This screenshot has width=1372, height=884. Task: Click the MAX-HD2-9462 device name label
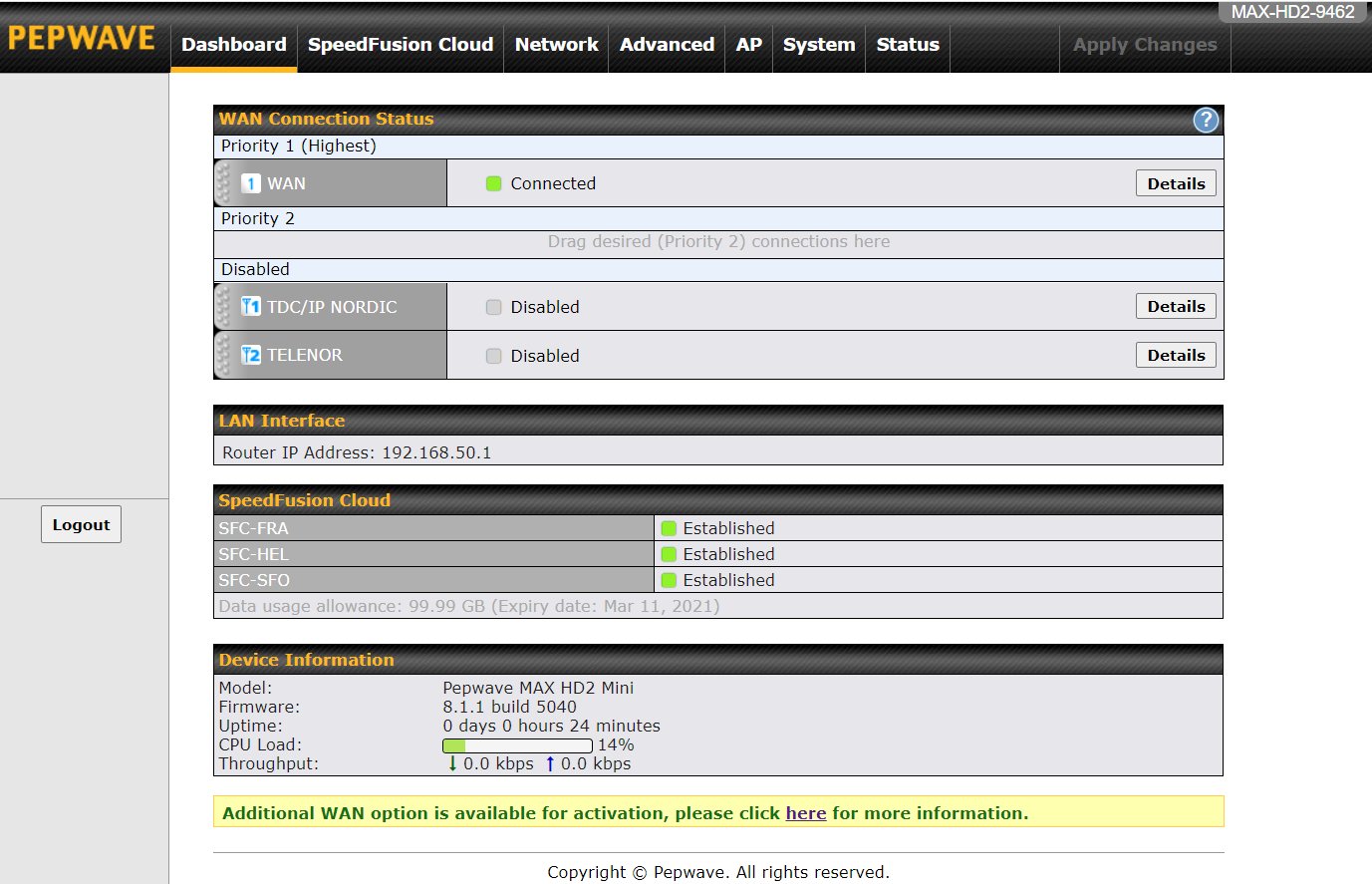(1293, 12)
